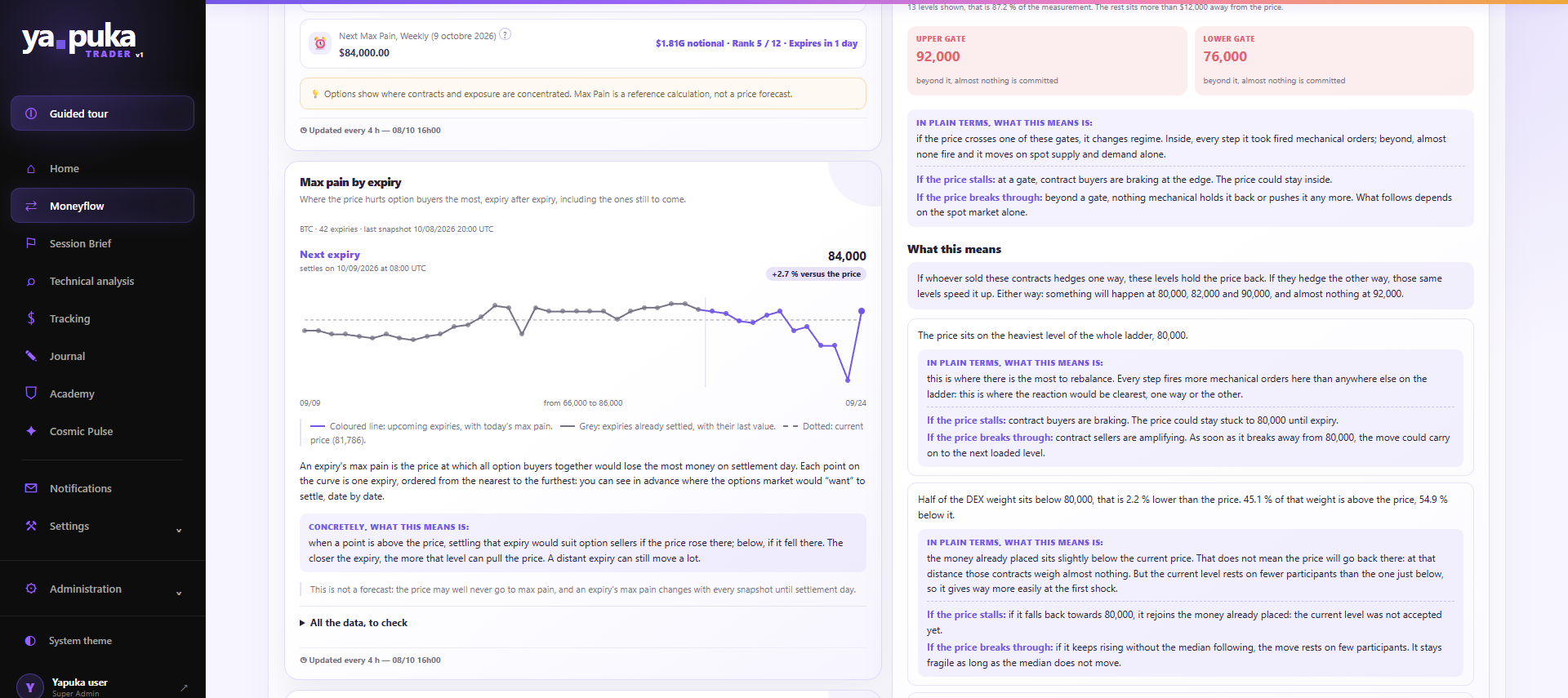Click the Guided tour info icon
The height and width of the screenshot is (698, 1568).
point(31,113)
